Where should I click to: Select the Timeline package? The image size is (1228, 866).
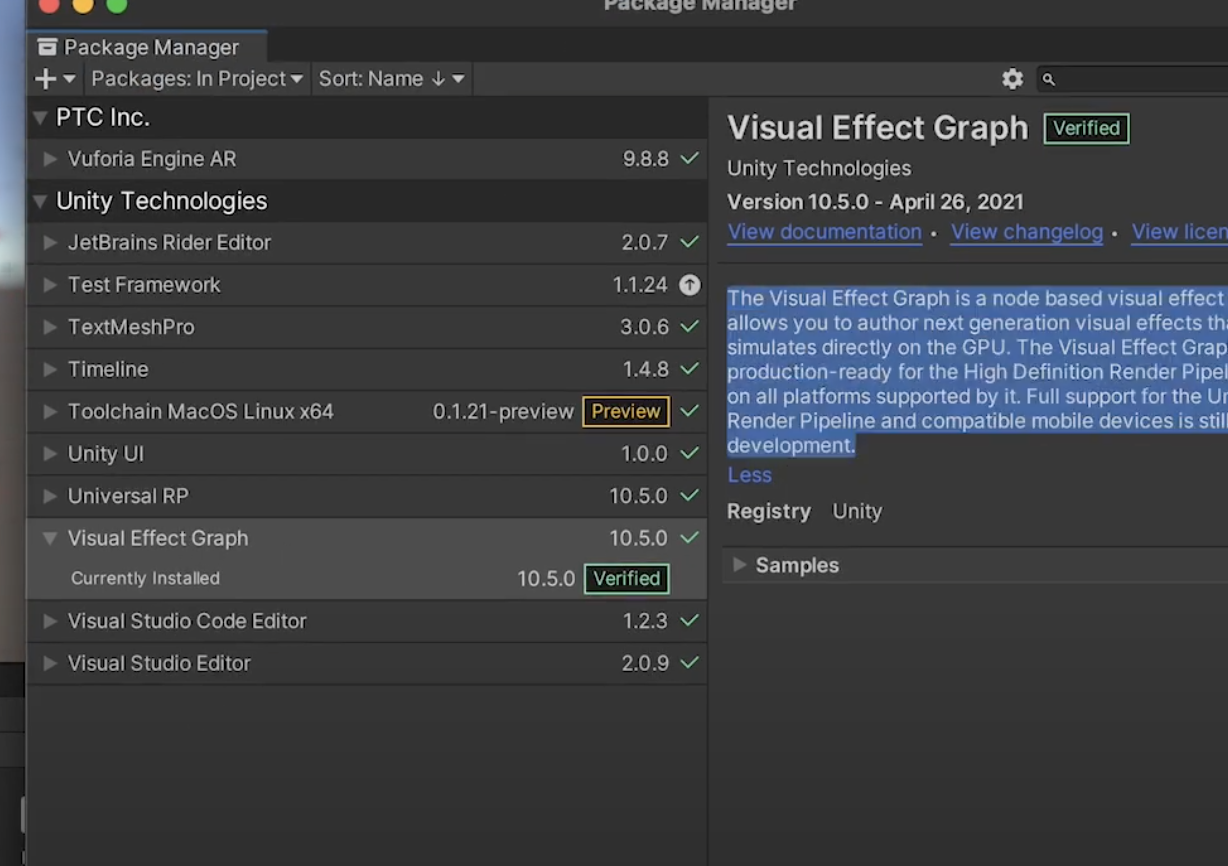point(367,369)
